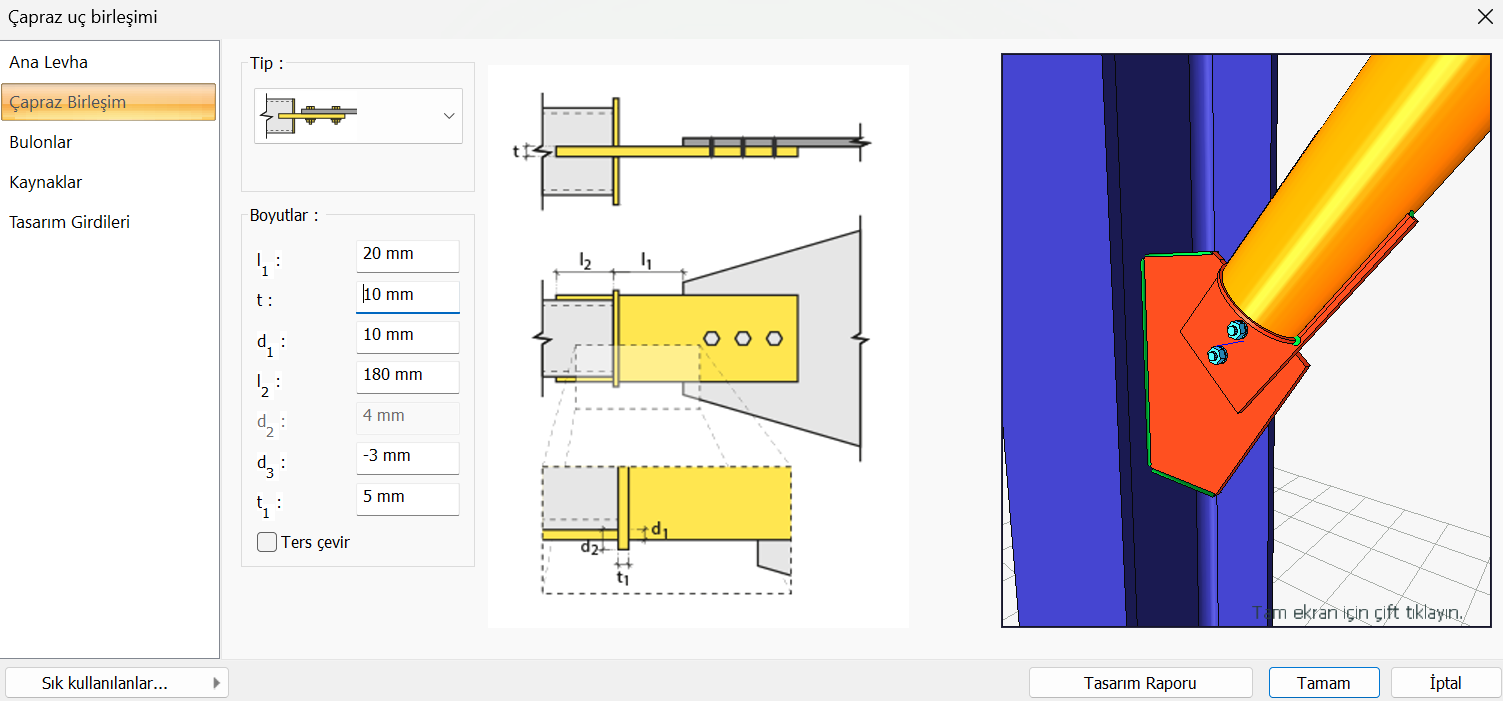The height and width of the screenshot is (701, 1503).
Task: Click the blue bolt in 3D preview
Action: (1236, 330)
